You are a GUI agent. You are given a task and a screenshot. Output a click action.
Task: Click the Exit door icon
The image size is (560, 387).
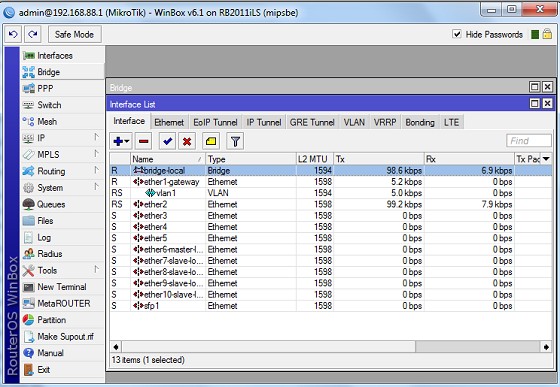pyautogui.click(x=29, y=370)
